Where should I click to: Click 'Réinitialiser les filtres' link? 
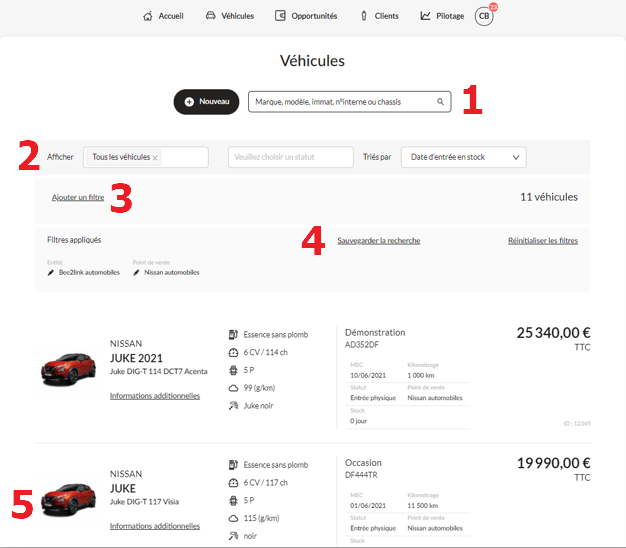point(543,241)
